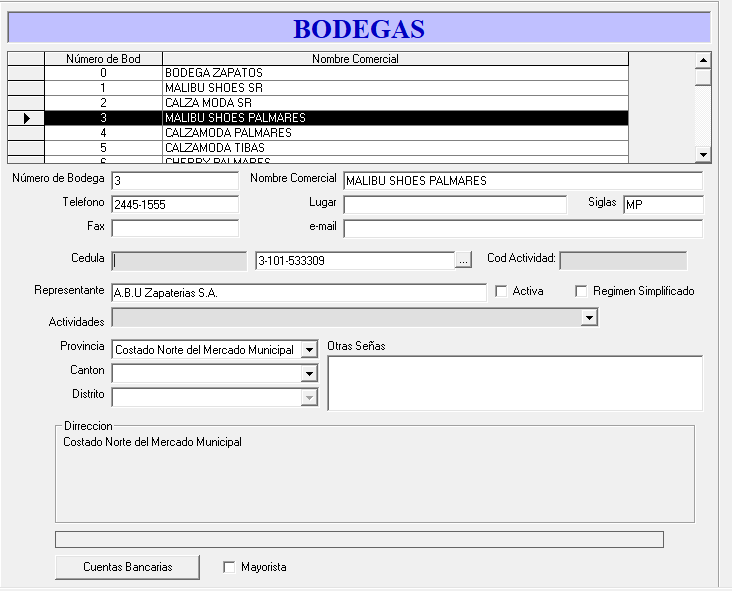
Task: Toggle the Activa checkbox
Action: [x=502, y=291]
